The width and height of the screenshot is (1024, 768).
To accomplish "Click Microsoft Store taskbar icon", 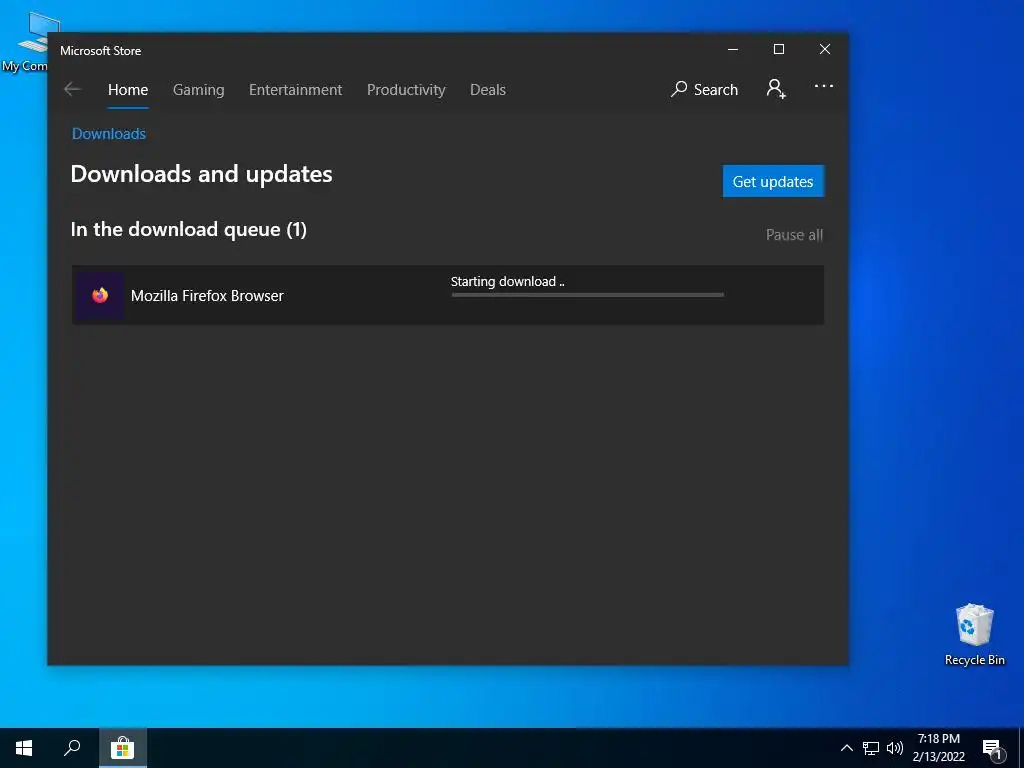I will tap(122, 748).
